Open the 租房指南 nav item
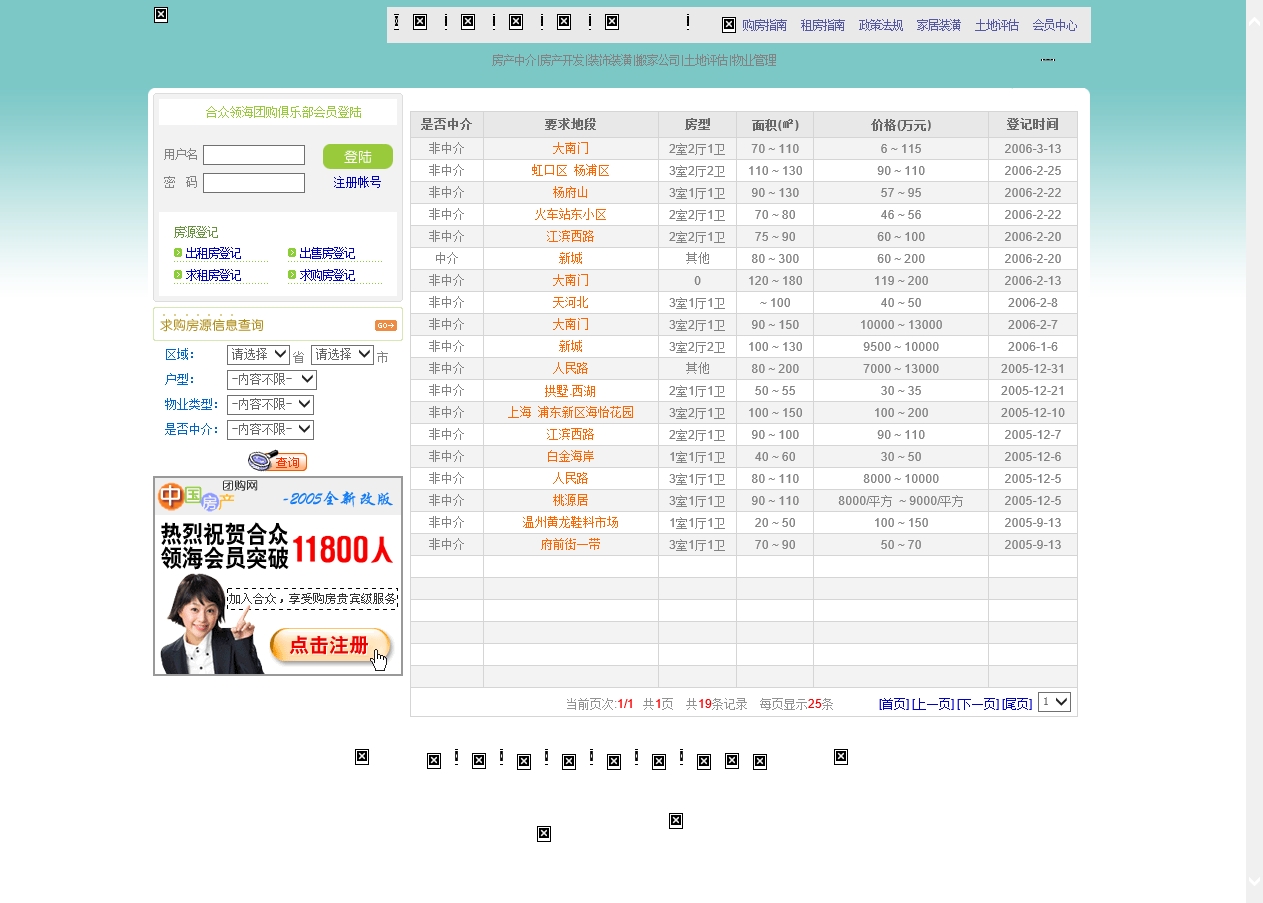This screenshot has width=1263, height=903. (822, 26)
